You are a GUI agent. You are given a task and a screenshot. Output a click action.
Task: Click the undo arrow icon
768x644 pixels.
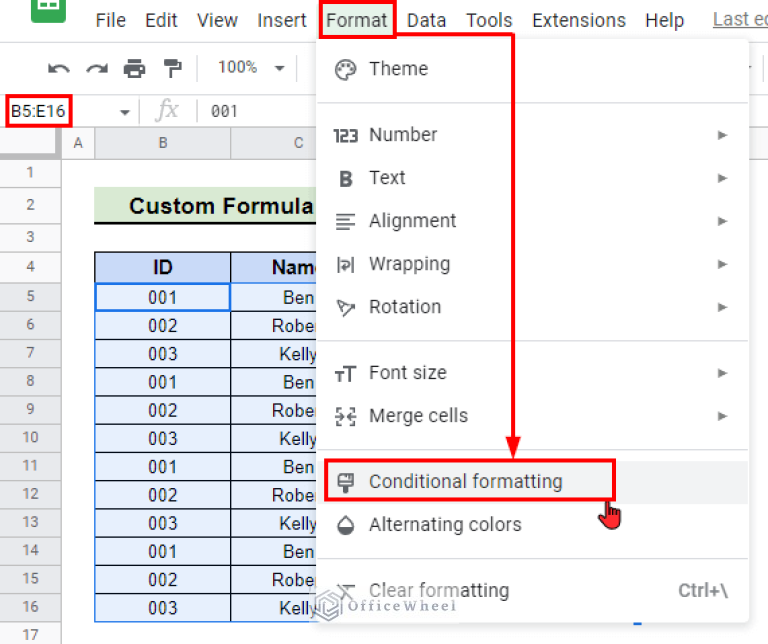[x=59, y=68]
